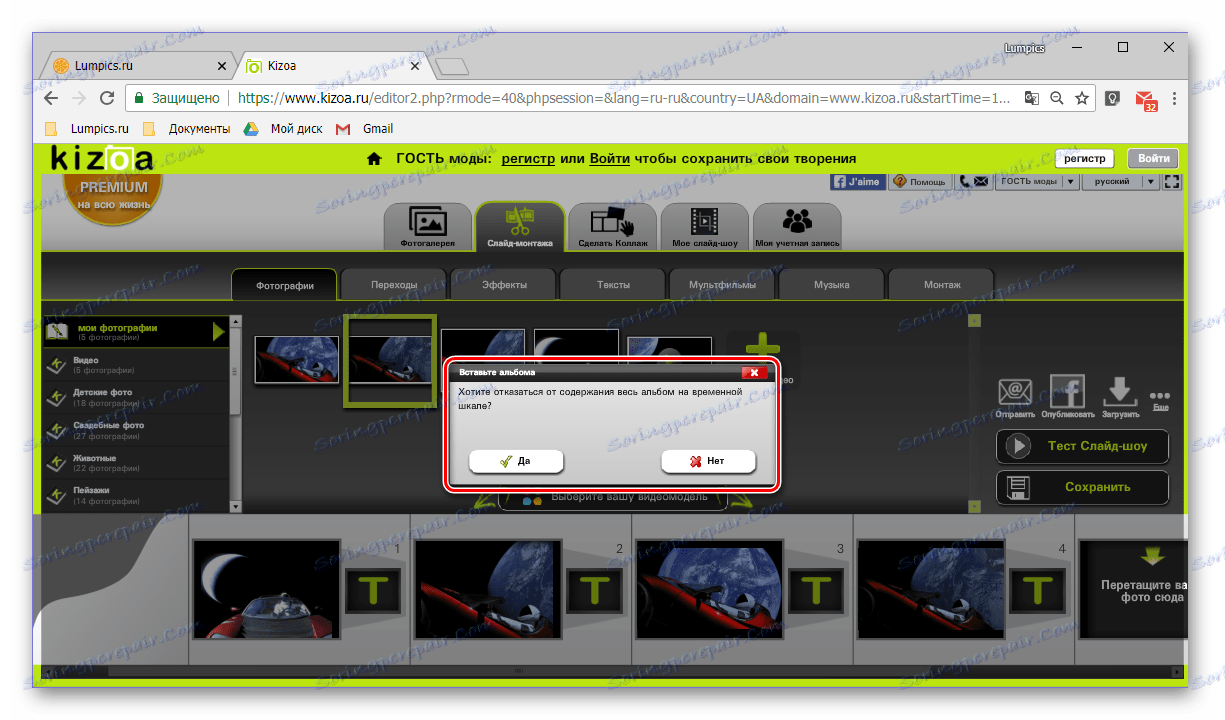Click the Войти button
This screenshot has width=1225, height=720.
pos(1153,158)
